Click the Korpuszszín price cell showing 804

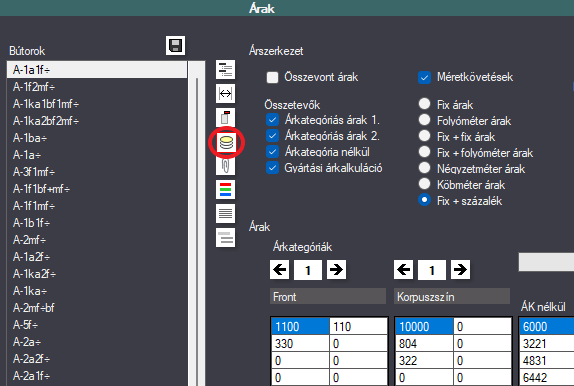(x=424, y=344)
